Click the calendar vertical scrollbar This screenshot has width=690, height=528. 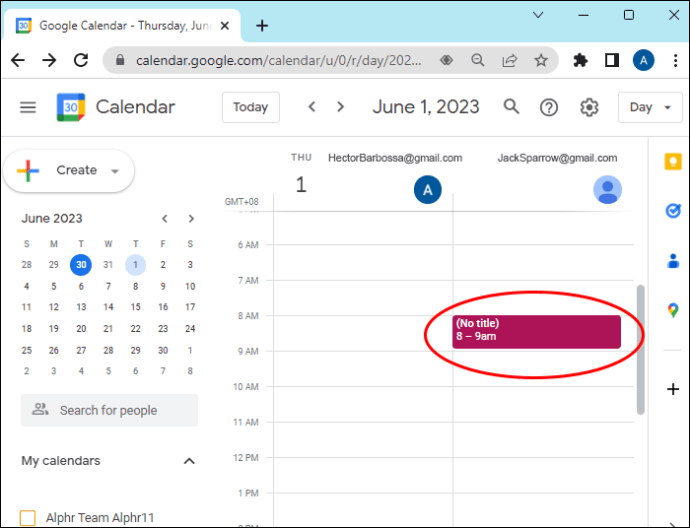click(640, 350)
